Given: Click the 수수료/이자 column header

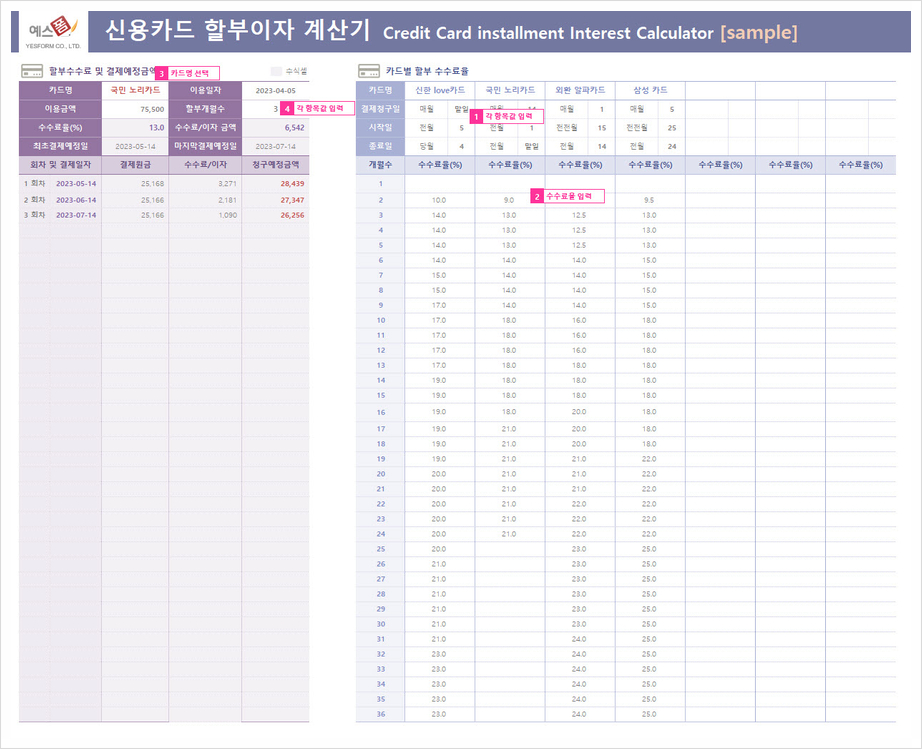Looking at the screenshot, I should 205,165.
